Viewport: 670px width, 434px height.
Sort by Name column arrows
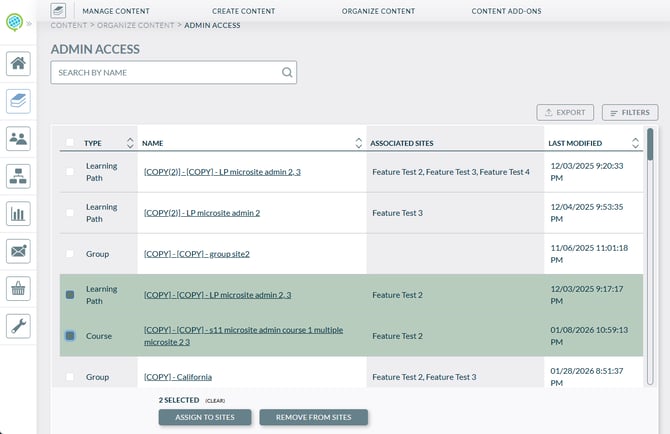(358, 143)
